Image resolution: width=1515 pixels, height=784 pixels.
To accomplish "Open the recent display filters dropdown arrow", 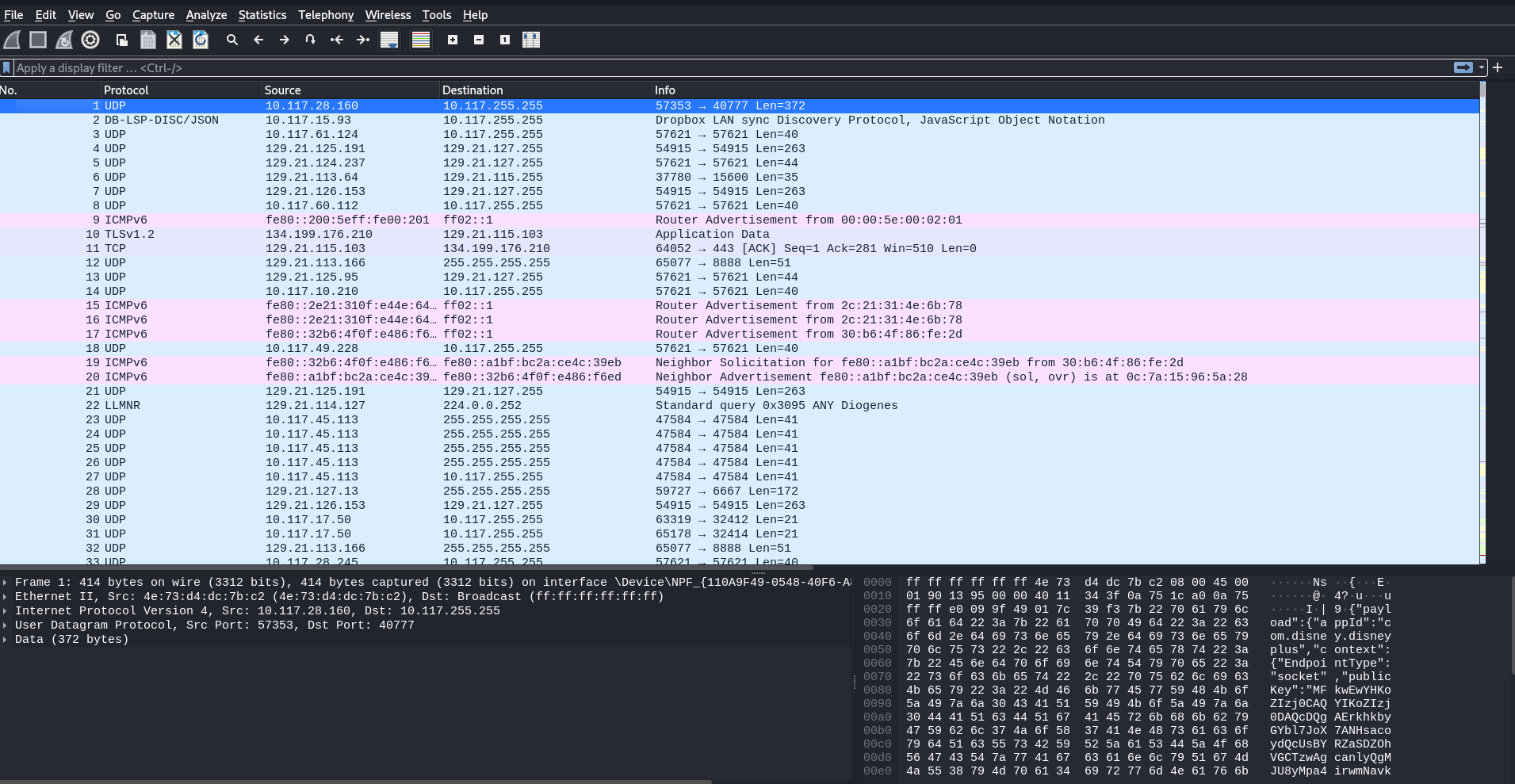I will pos(1481,68).
